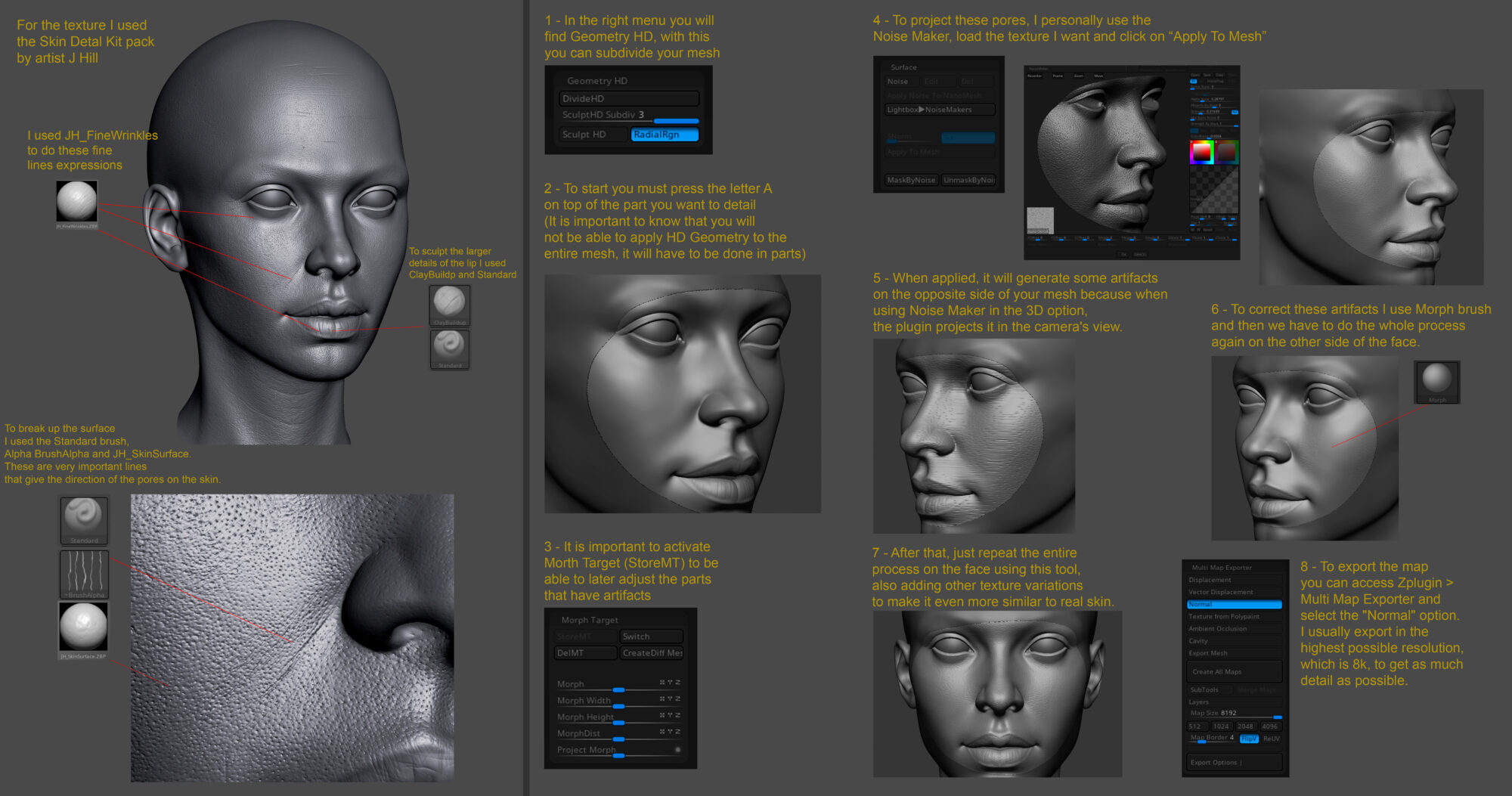1512x796 pixels.
Task: Expand the Export Options section
Action: coord(1233,763)
